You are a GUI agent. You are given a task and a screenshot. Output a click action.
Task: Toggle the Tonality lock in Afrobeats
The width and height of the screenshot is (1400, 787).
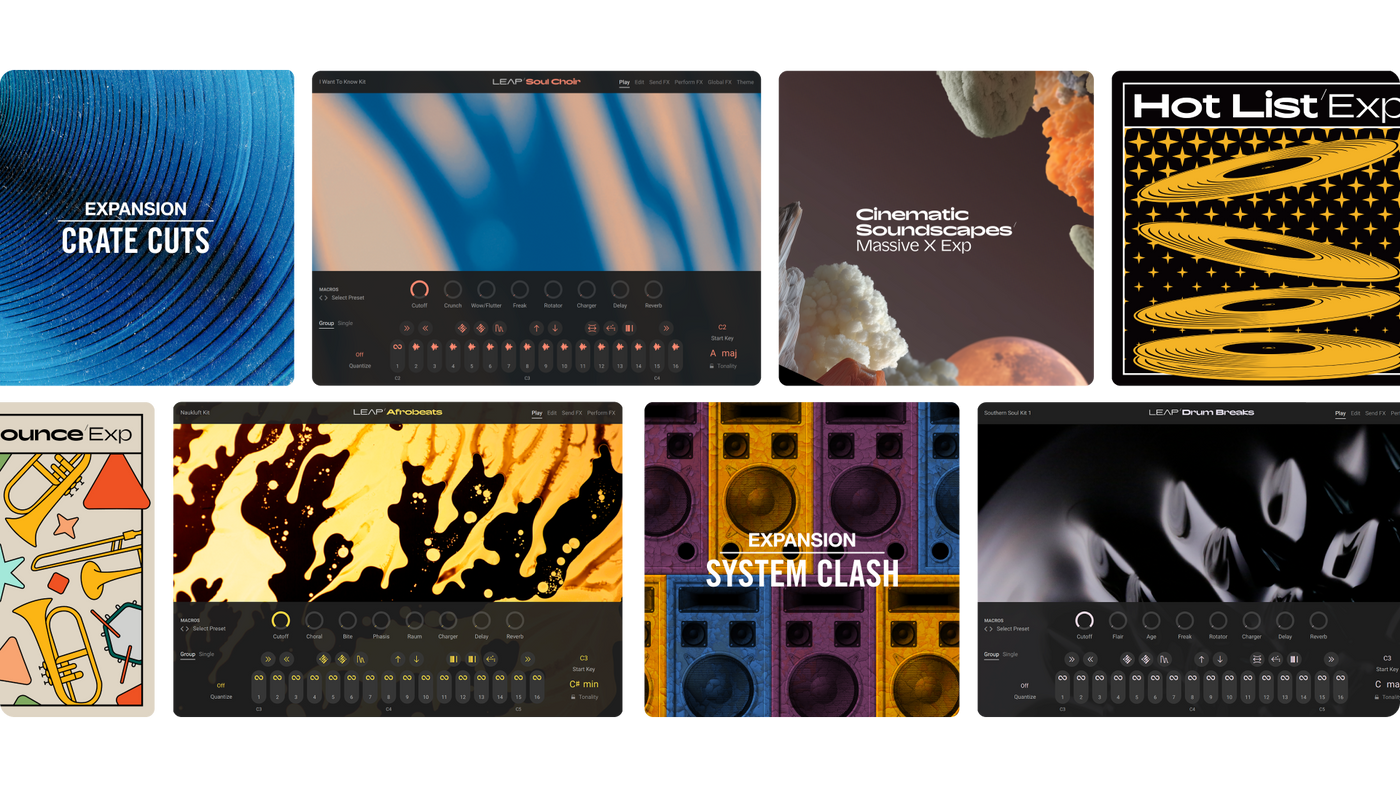[573, 697]
